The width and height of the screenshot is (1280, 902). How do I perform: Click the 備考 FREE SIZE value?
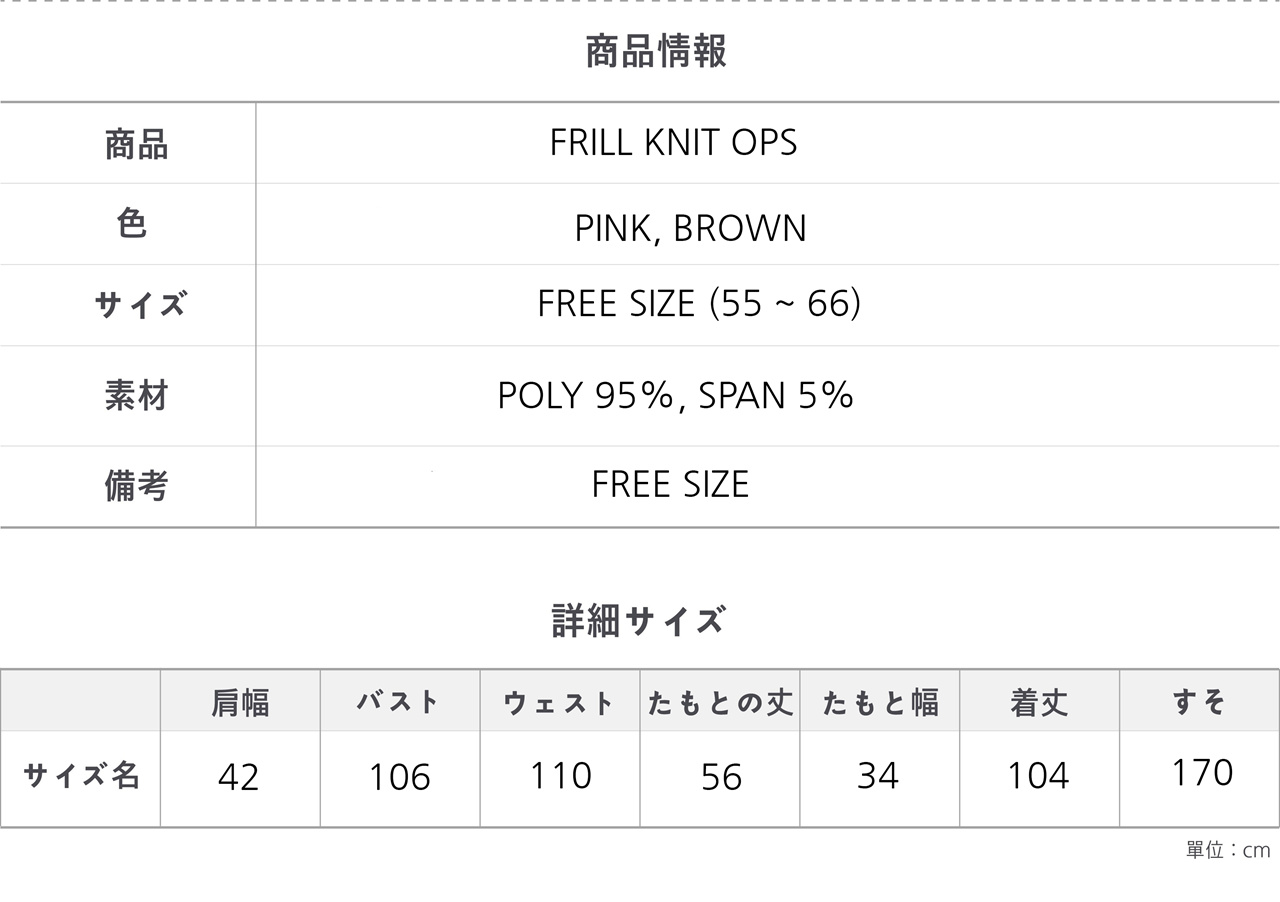coord(670,485)
